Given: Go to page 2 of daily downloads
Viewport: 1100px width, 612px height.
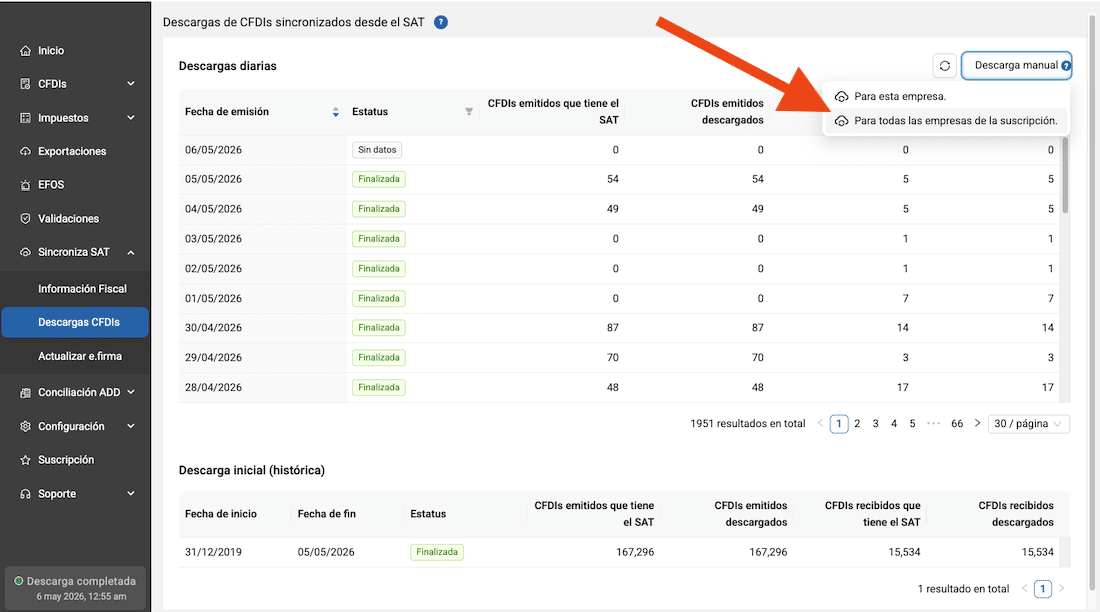Looking at the screenshot, I should tap(857, 424).
